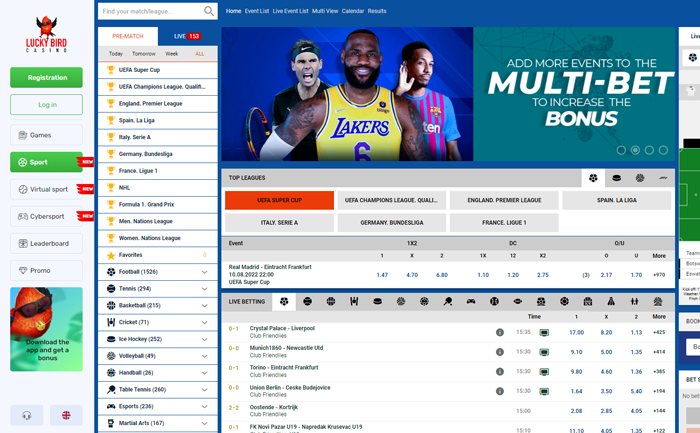The width and height of the screenshot is (700, 433).
Task: Click the Favorites star icon
Action: (x=111, y=255)
